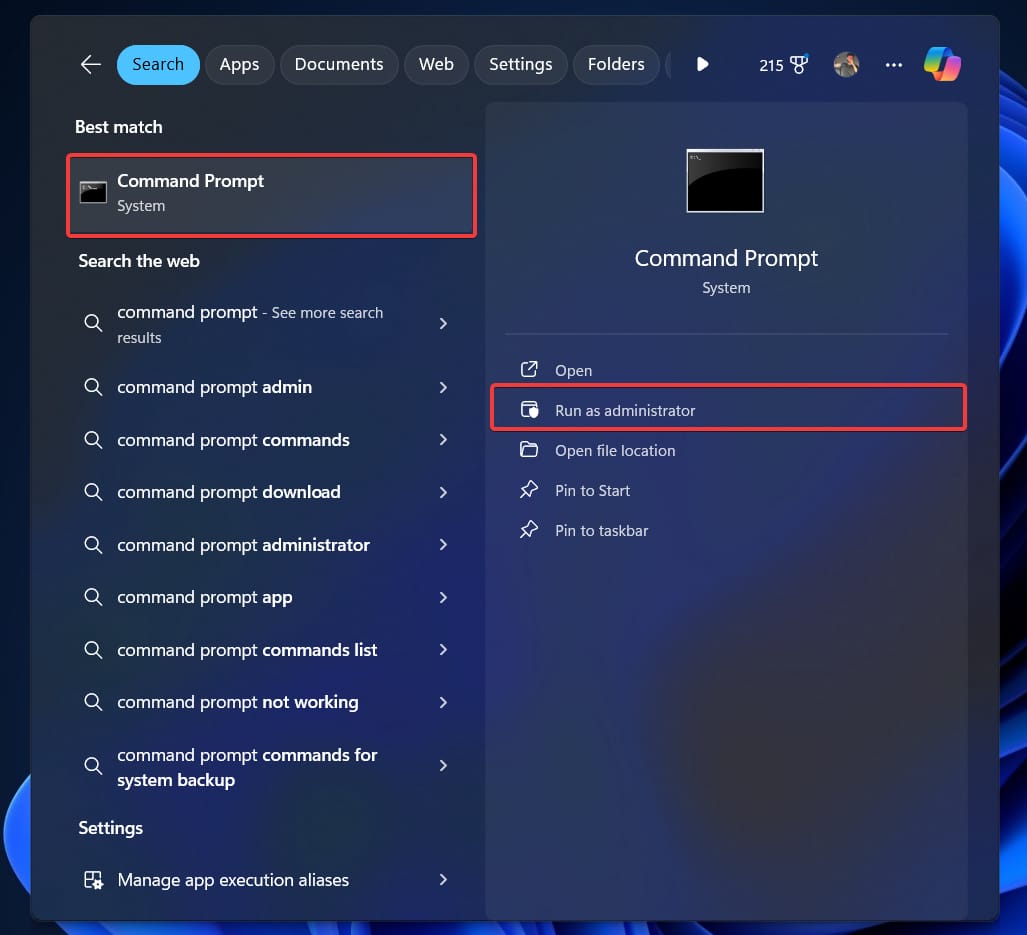Click the Open action's external-link icon
The width and height of the screenshot is (1027, 935).
(529, 369)
